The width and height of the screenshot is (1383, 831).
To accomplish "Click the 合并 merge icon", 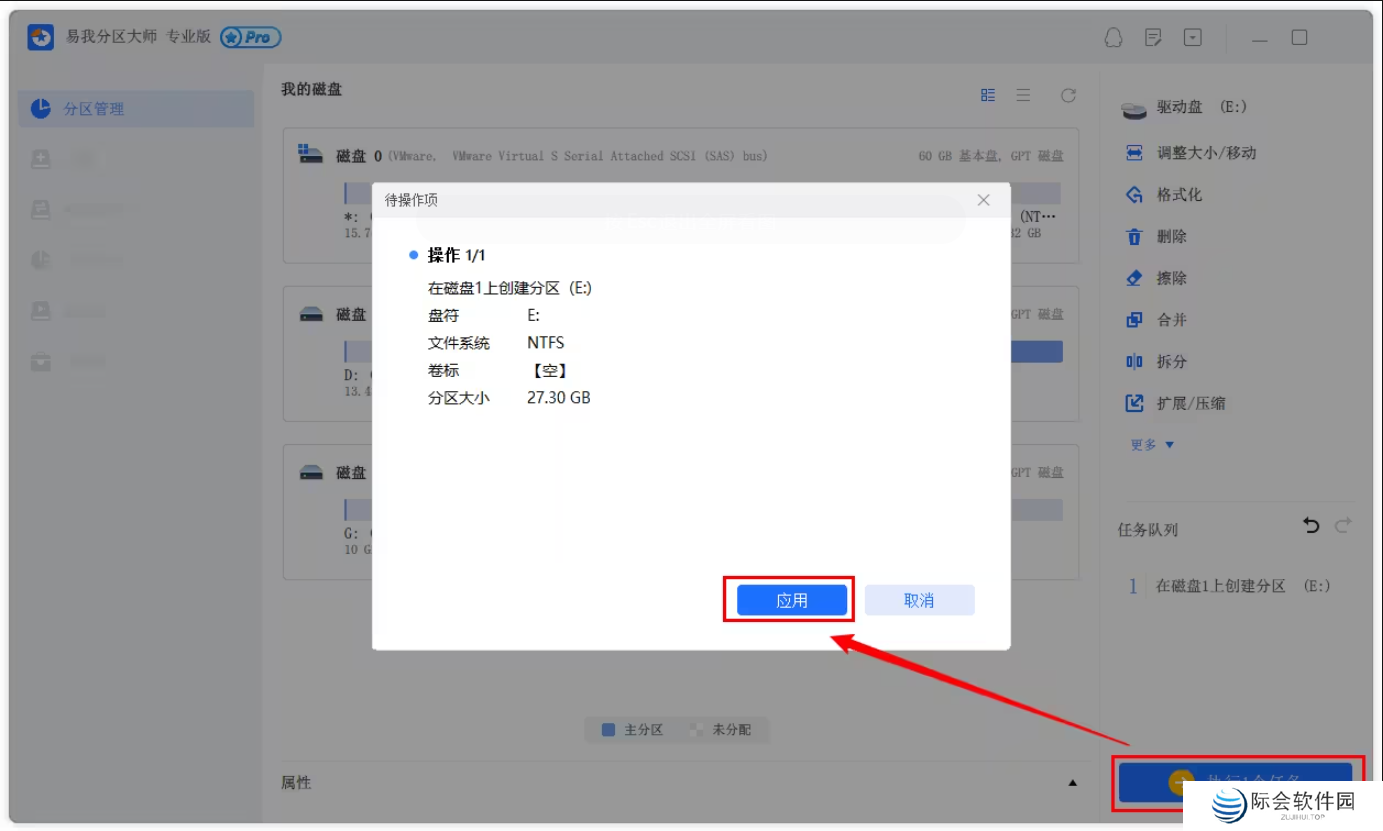I will coord(1134,320).
